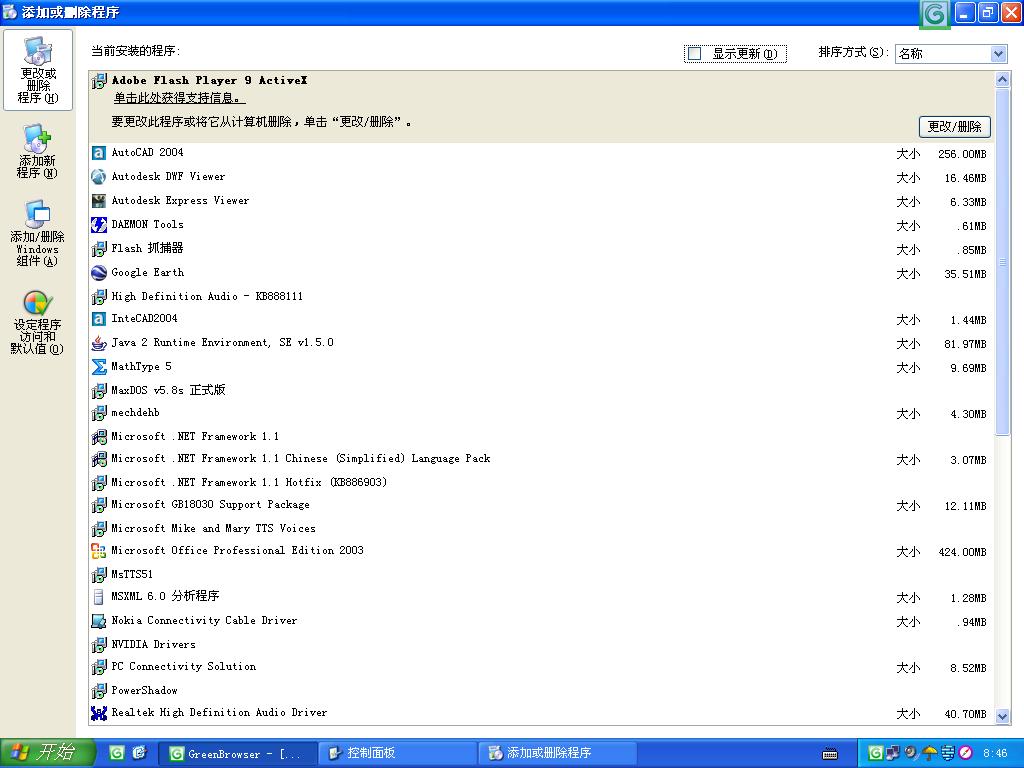Image resolution: width=1024 pixels, height=768 pixels.
Task: Click the 256.00MB size of AutoCAD 2004
Action: [962, 154]
